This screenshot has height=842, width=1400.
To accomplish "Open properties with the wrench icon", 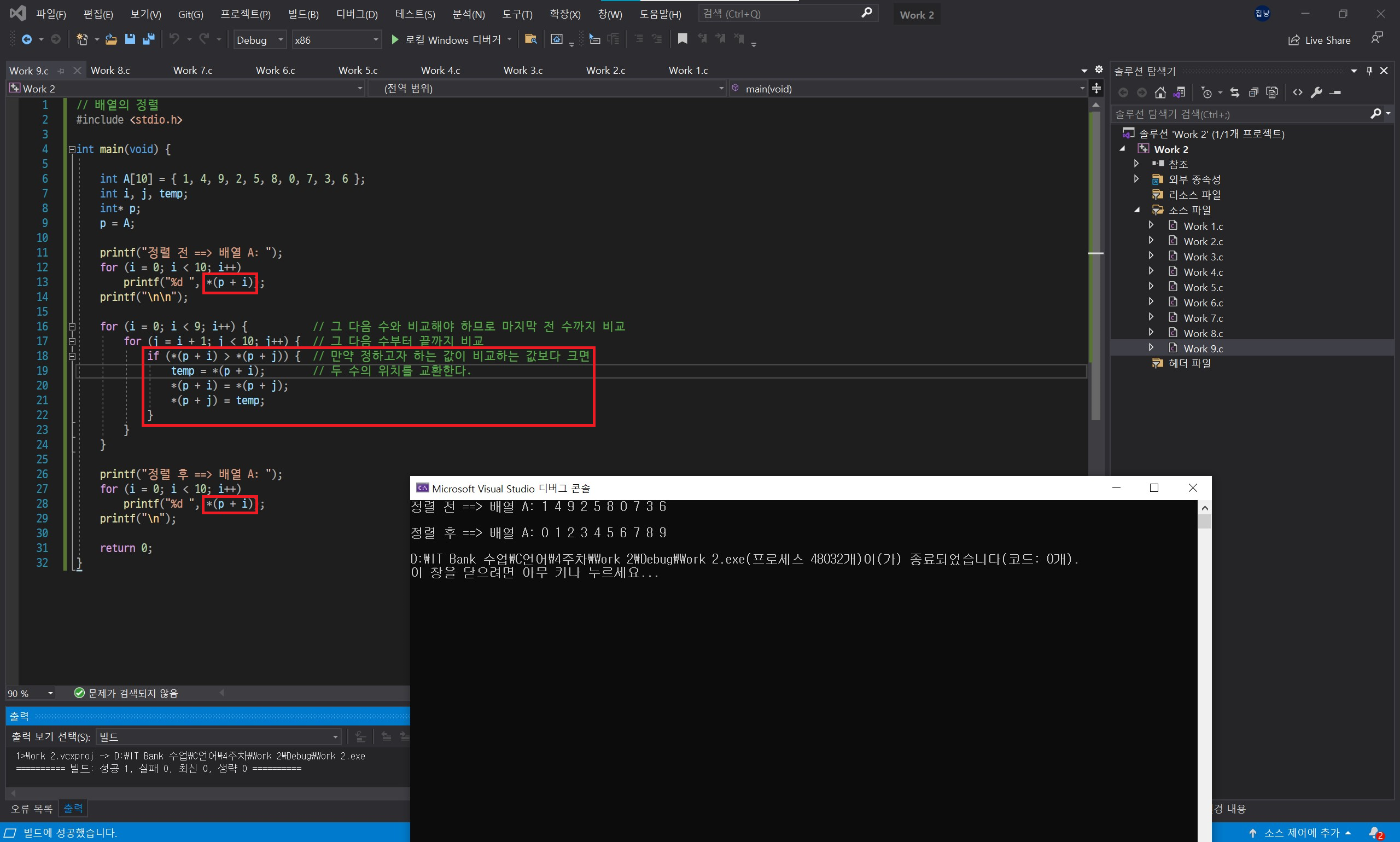I will coord(1316,92).
